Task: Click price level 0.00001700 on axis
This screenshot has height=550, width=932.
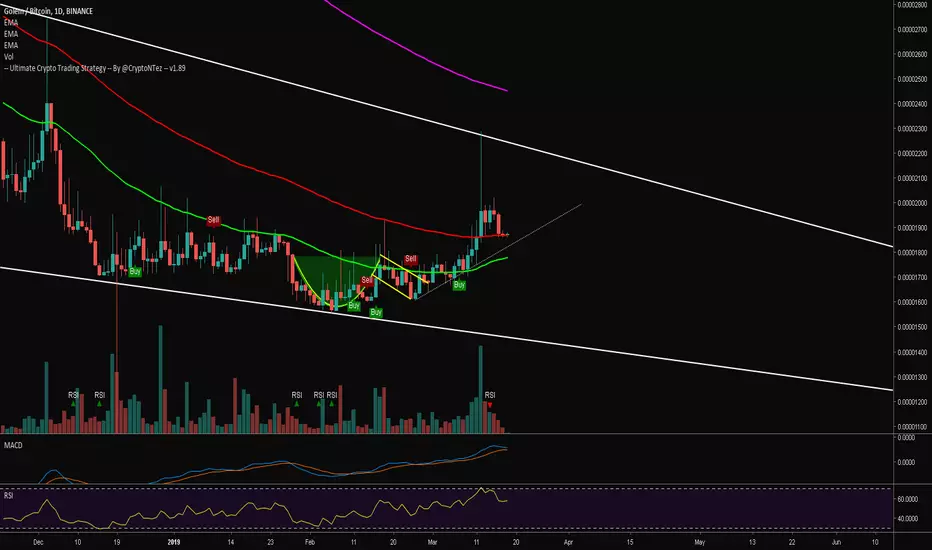Action: coord(912,277)
